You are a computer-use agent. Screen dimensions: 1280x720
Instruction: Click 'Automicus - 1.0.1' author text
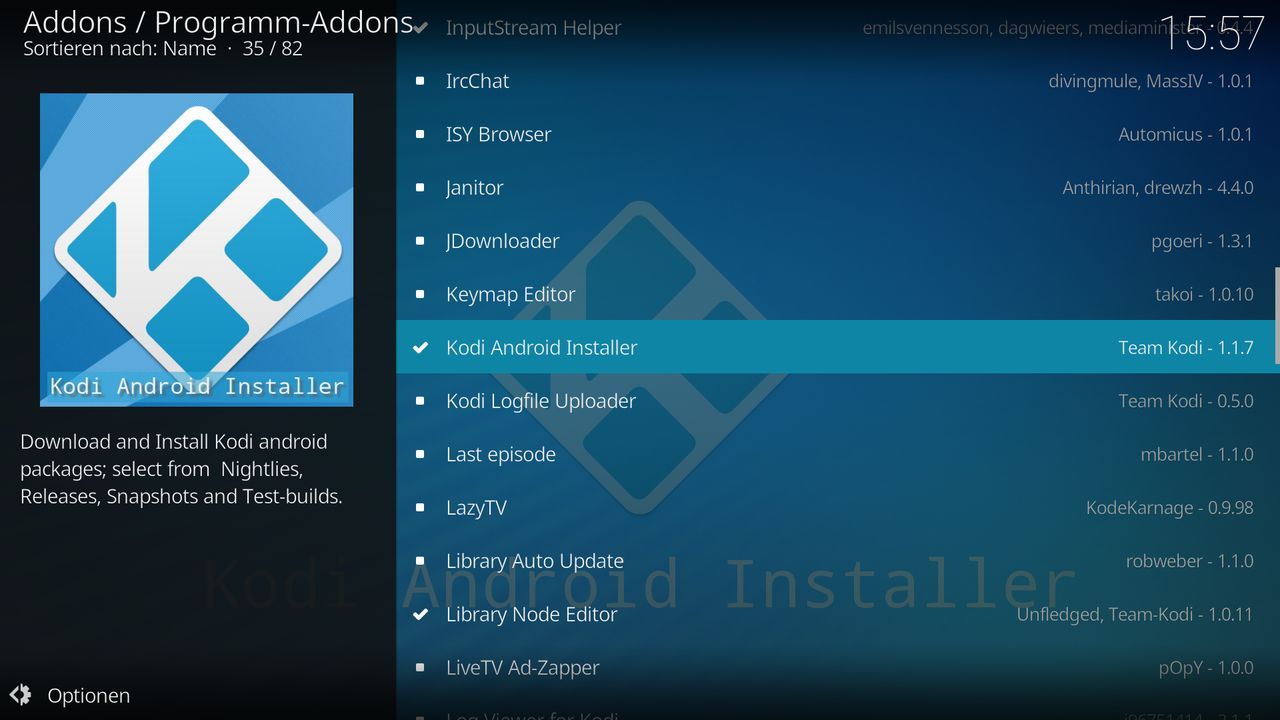(1185, 134)
